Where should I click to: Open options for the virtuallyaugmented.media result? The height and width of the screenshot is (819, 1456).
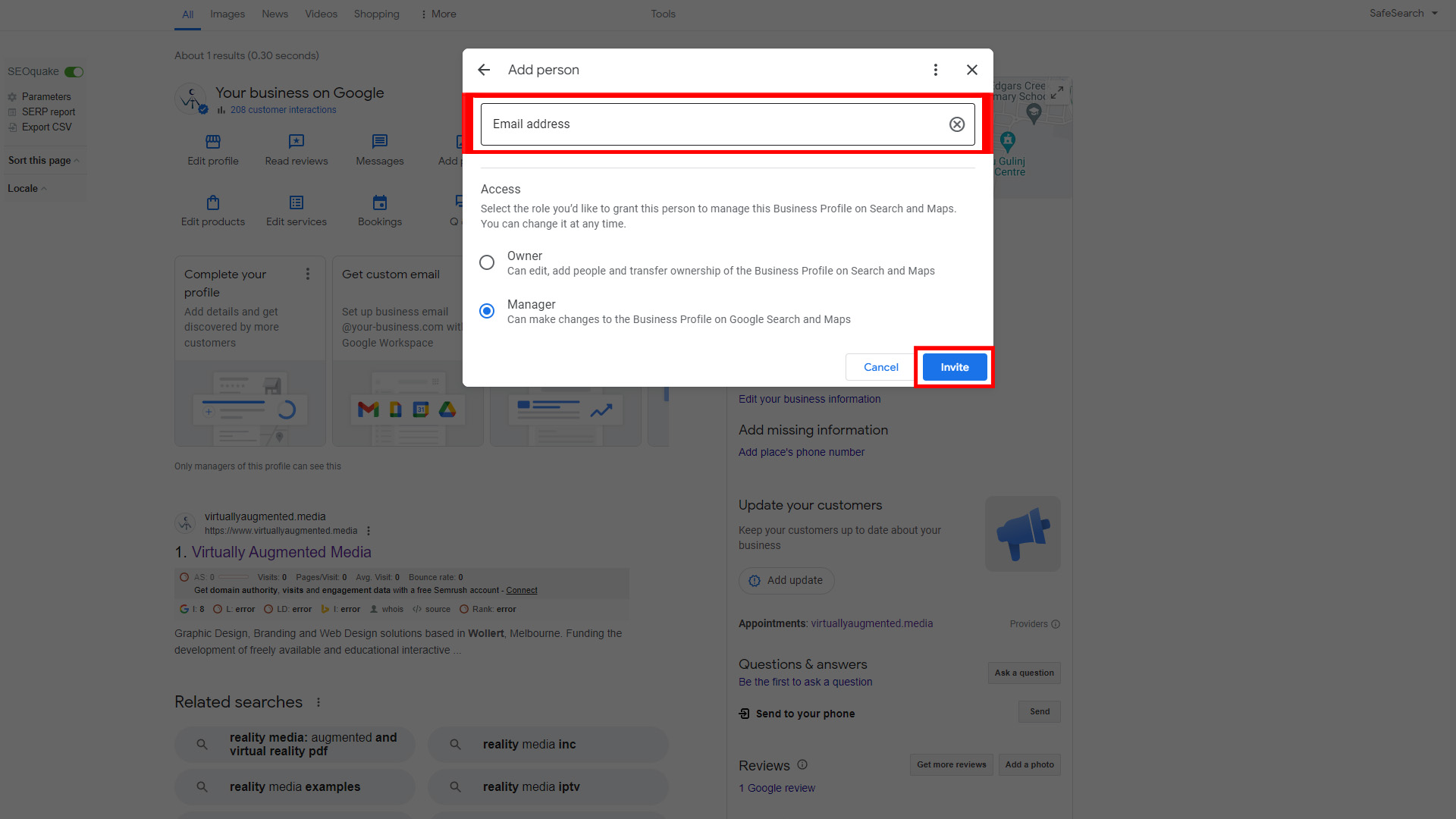pyautogui.click(x=369, y=531)
